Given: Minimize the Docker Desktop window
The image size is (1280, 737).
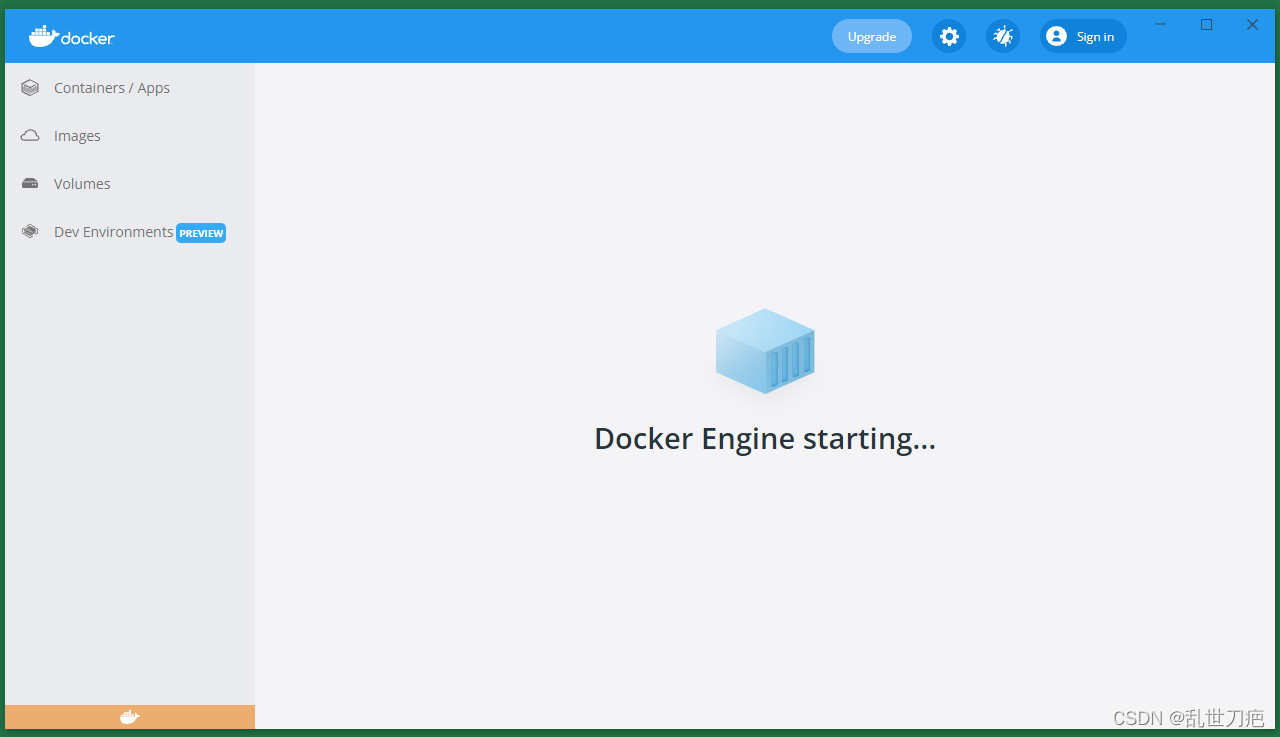Looking at the screenshot, I should pos(1160,25).
